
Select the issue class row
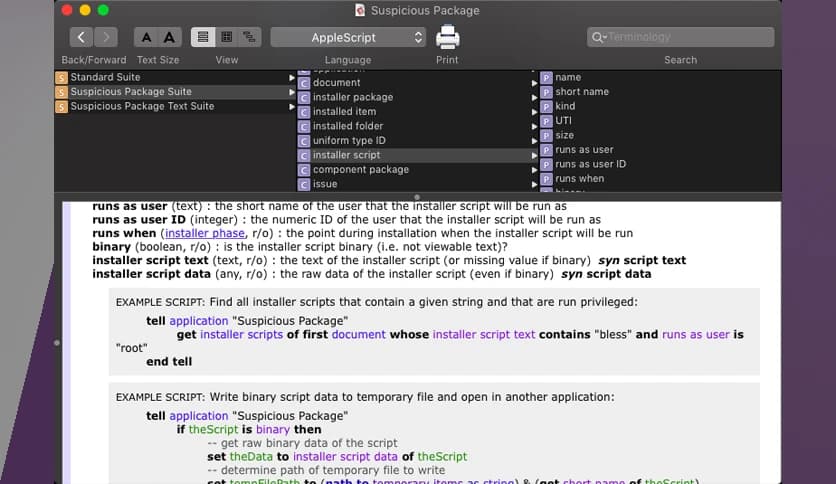(417, 184)
